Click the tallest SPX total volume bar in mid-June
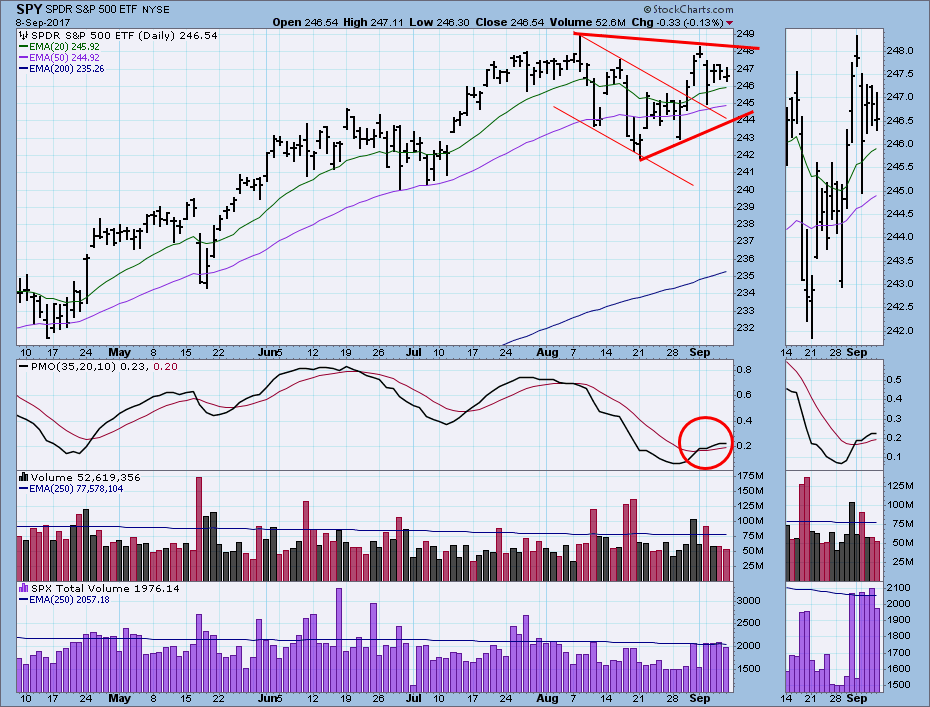The height and width of the screenshot is (707, 930). [x=339, y=641]
